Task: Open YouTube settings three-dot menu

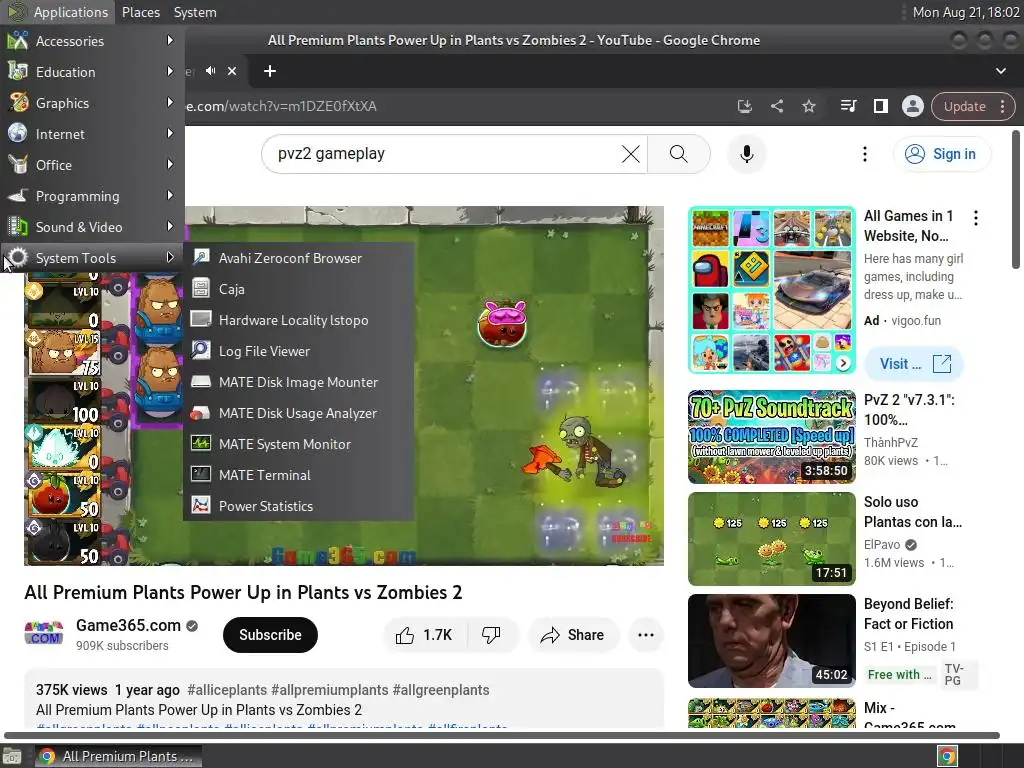Action: pyautogui.click(x=865, y=154)
